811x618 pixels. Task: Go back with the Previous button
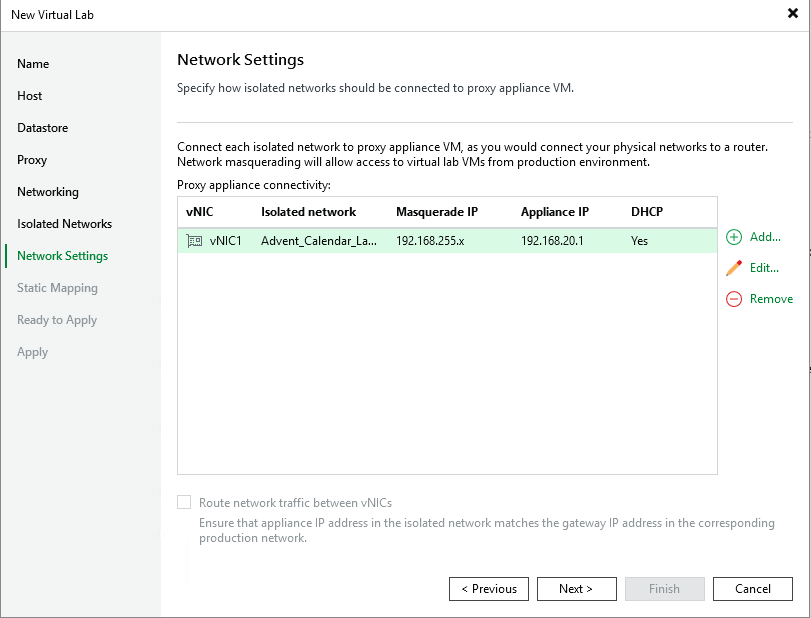click(x=488, y=589)
